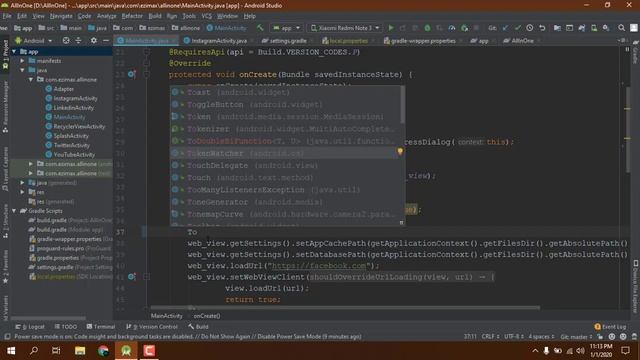This screenshot has height=360, width=640.
Task: Click the editor horizontal scrollbar
Action: [x=345, y=308]
